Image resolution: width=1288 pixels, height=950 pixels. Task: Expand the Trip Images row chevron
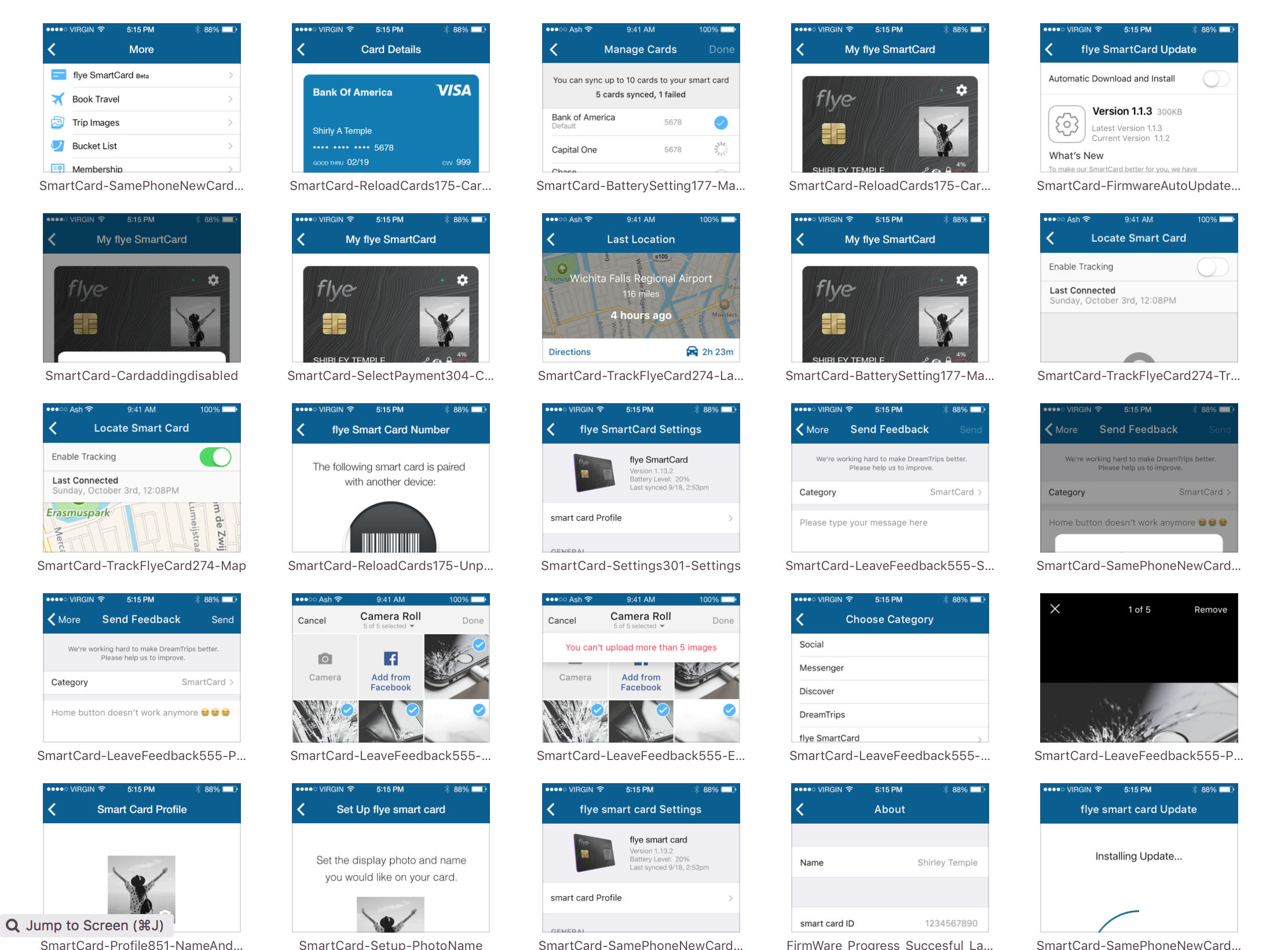tap(230, 122)
